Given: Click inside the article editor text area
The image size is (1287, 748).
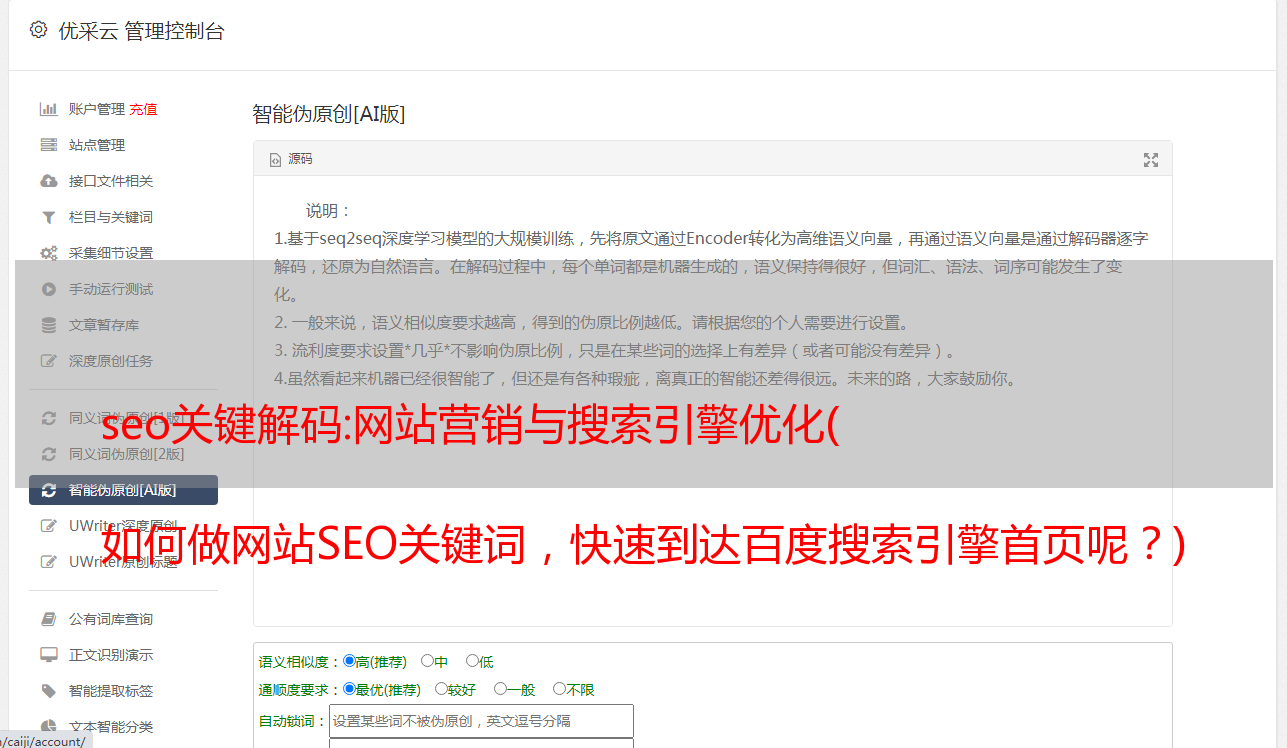Looking at the screenshot, I should 712,402.
